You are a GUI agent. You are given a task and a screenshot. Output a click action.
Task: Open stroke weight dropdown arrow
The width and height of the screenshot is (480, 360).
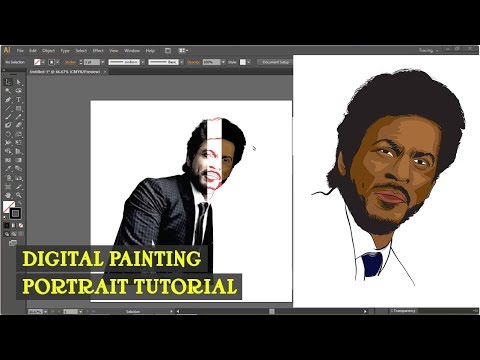click(103, 62)
